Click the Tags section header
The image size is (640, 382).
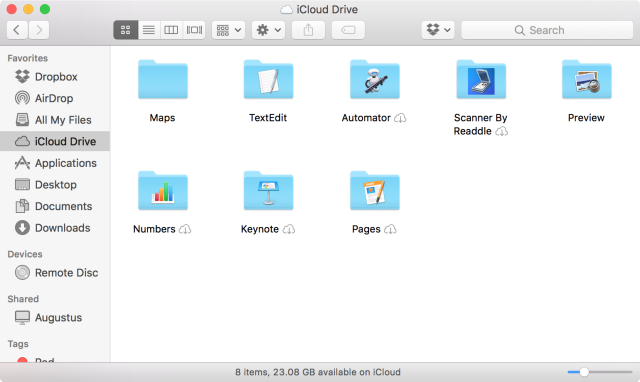click(x=18, y=344)
